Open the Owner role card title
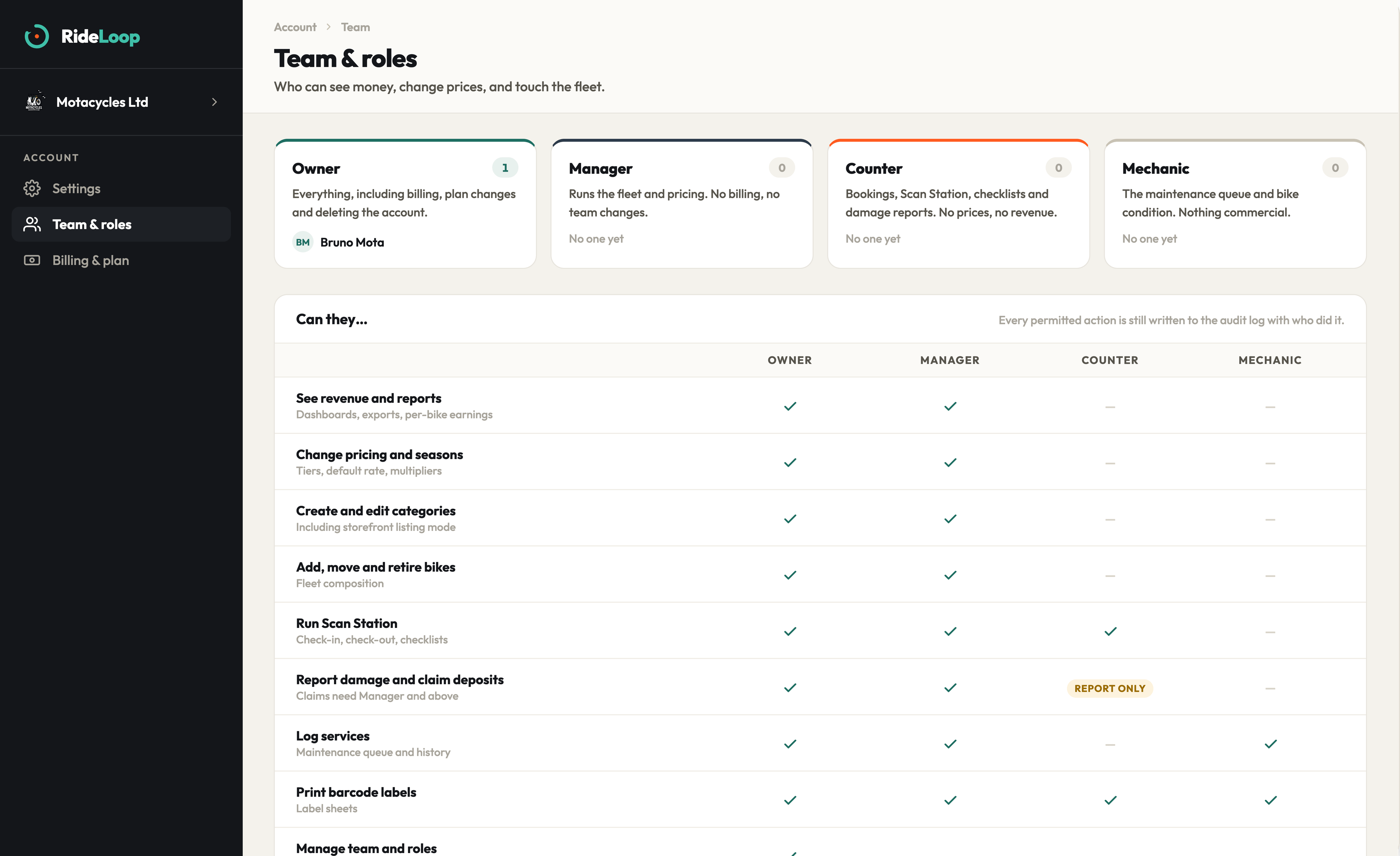 point(316,169)
